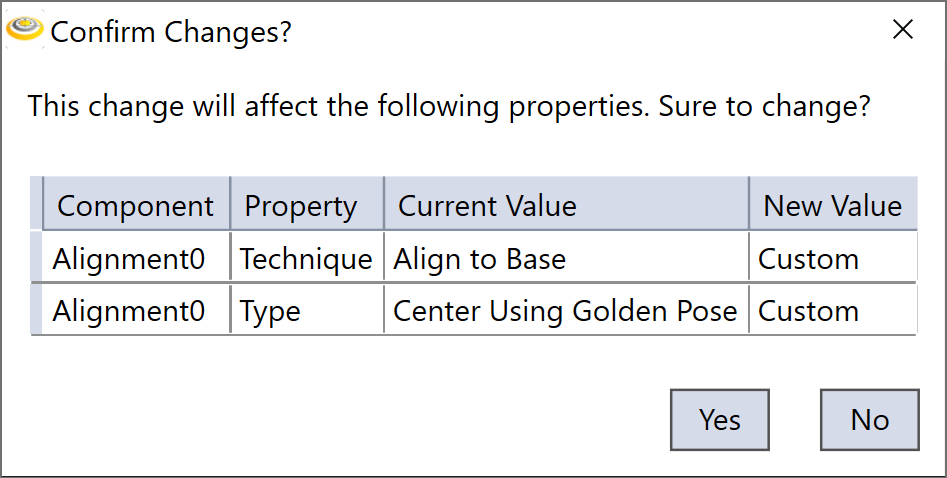947x478 pixels.
Task: Click the app icon in the title bar
Action: tap(24, 30)
